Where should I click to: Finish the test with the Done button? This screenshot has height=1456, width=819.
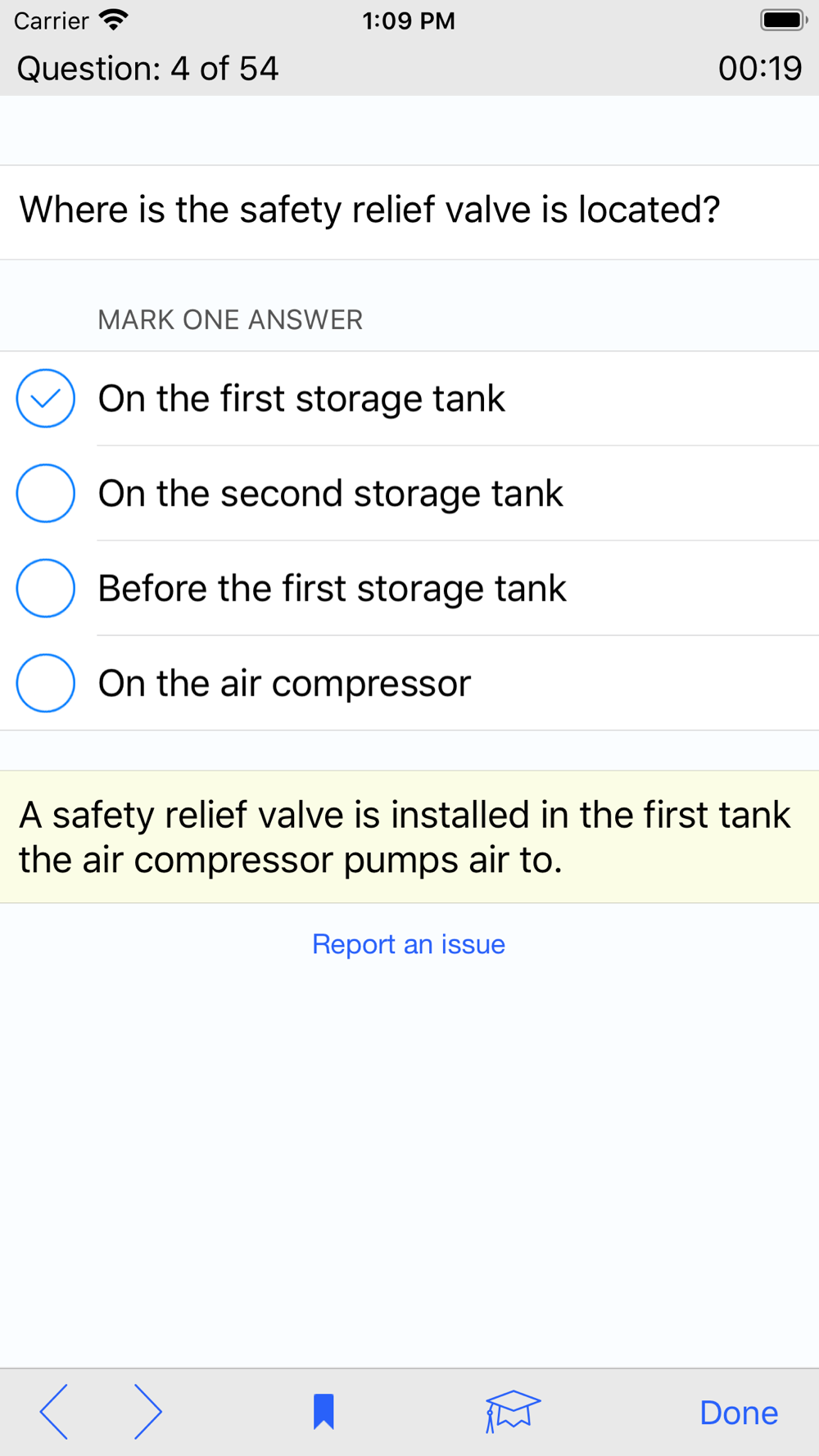coord(739,1413)
